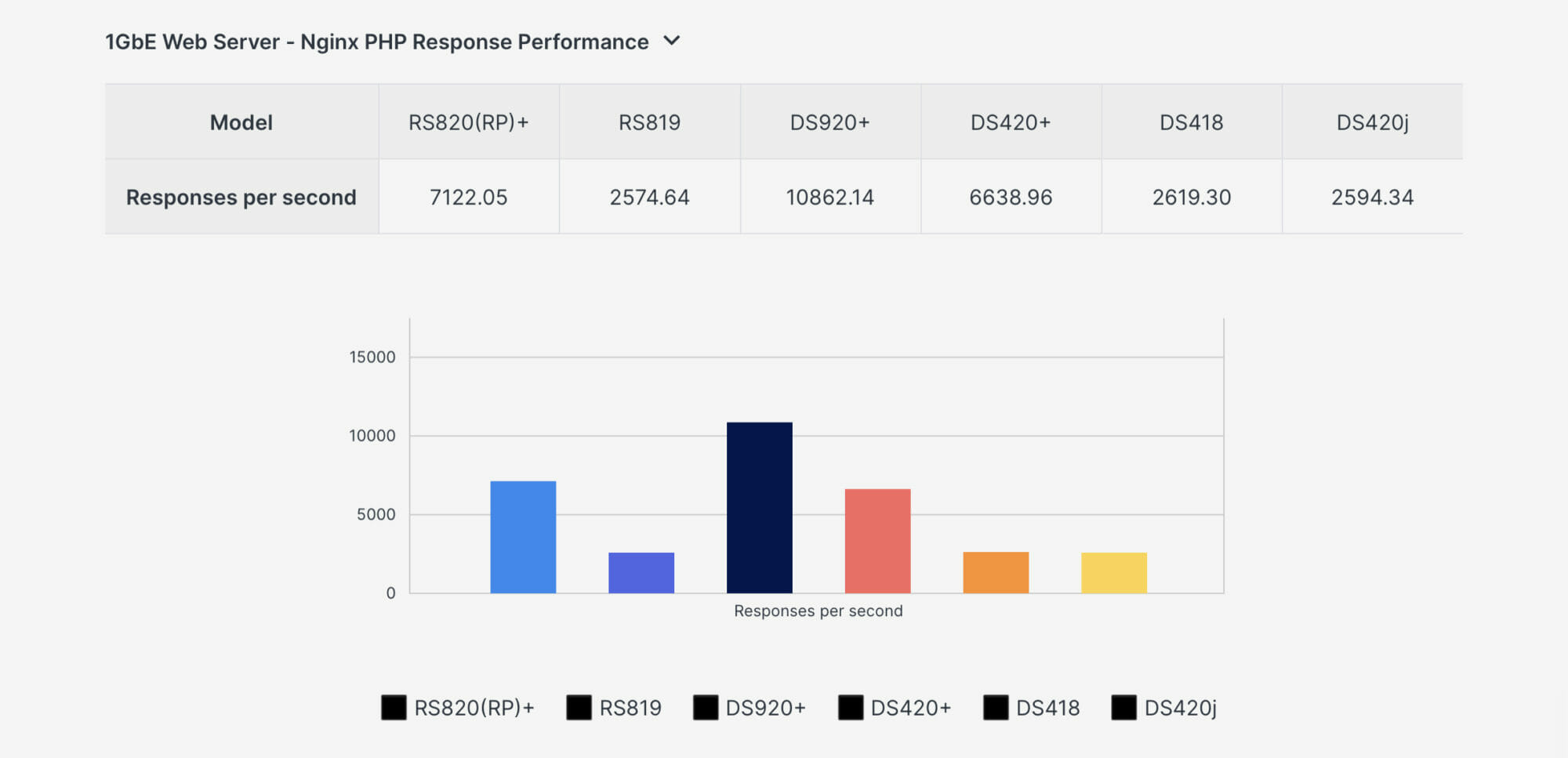Select the RS820(RP)+ table header cell
The height and width of the screenshot is (758, 1568).
tap(469, 122)
